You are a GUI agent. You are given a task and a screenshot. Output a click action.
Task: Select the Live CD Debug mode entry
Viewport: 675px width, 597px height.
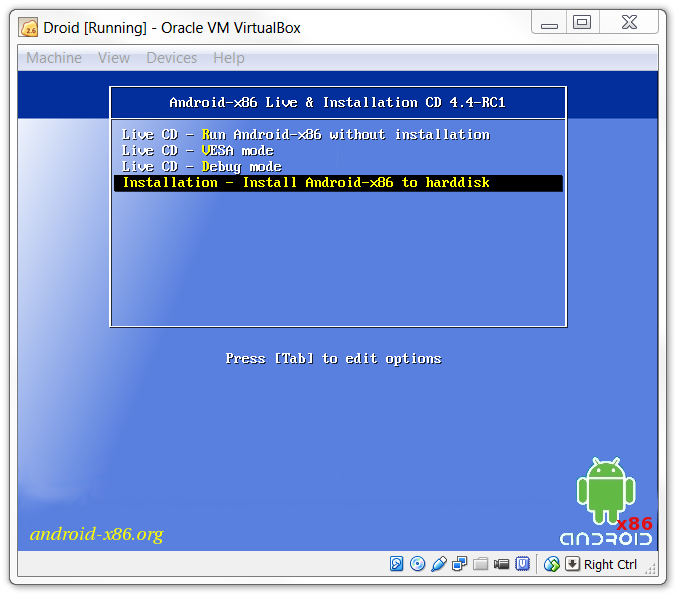click(201, 167)
